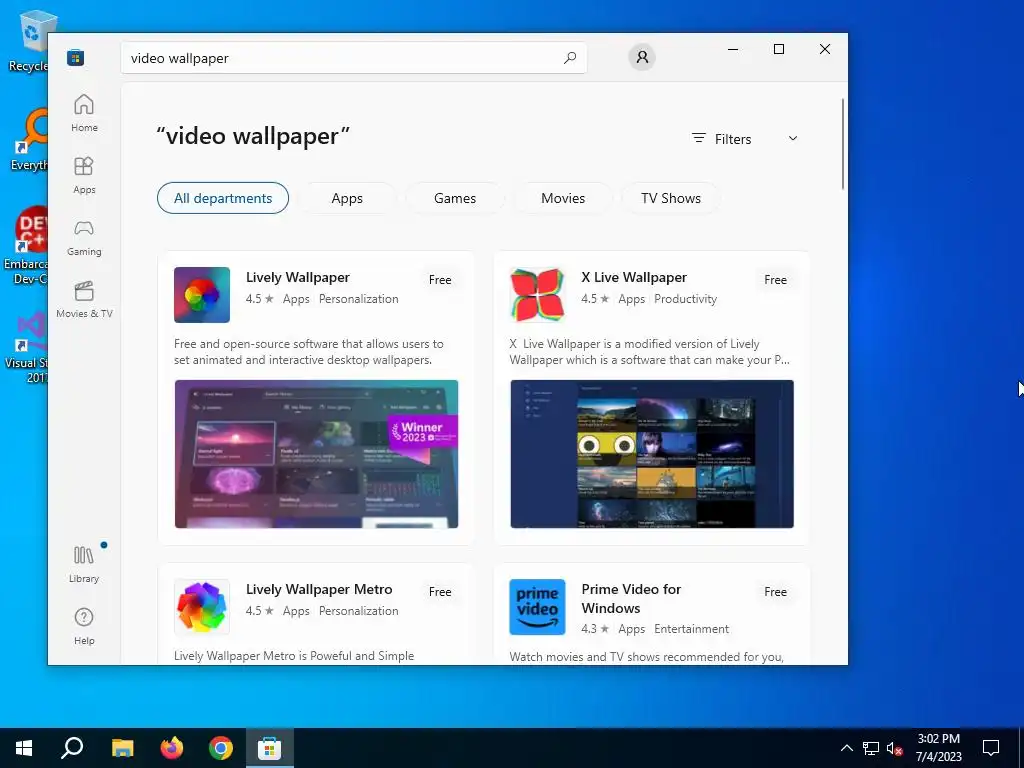
Task: Click the Store window vertical scrollbar
Action: coord(842,144)
